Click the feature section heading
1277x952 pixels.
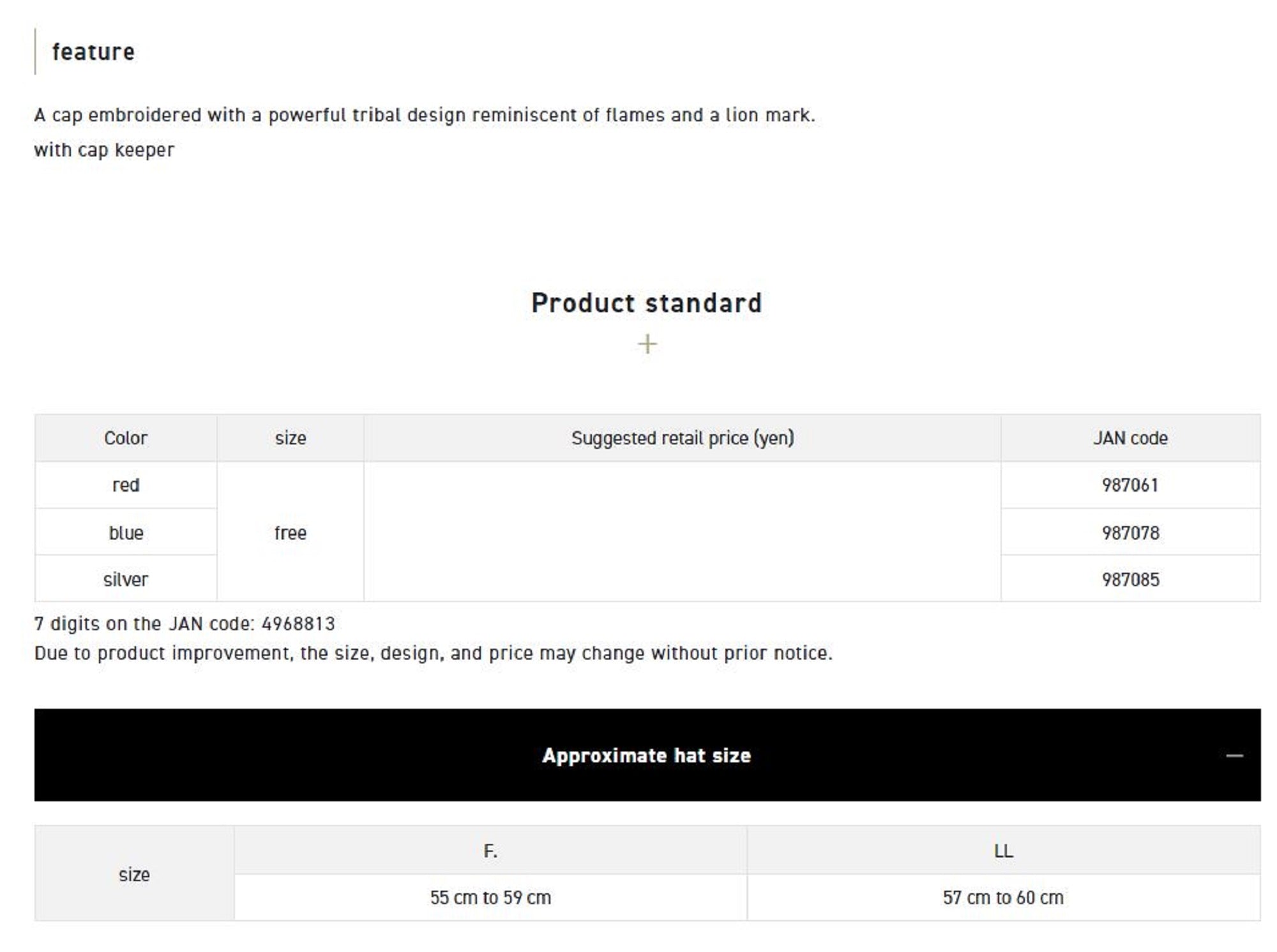click(93, 52)
